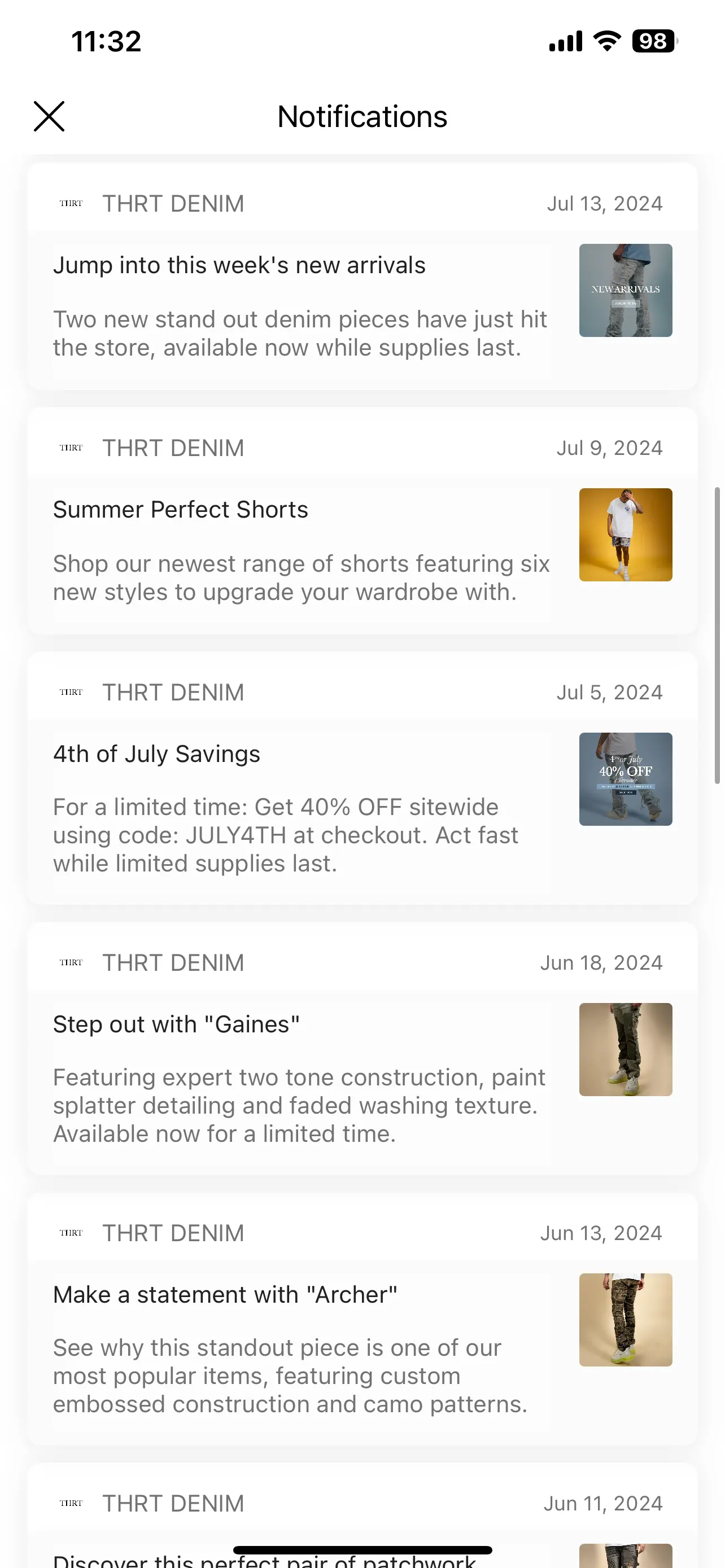Open 'Make a statement with "Archer"' notification
Viewport: 725px width, 1568px height.
click(x=225, y=1295)
